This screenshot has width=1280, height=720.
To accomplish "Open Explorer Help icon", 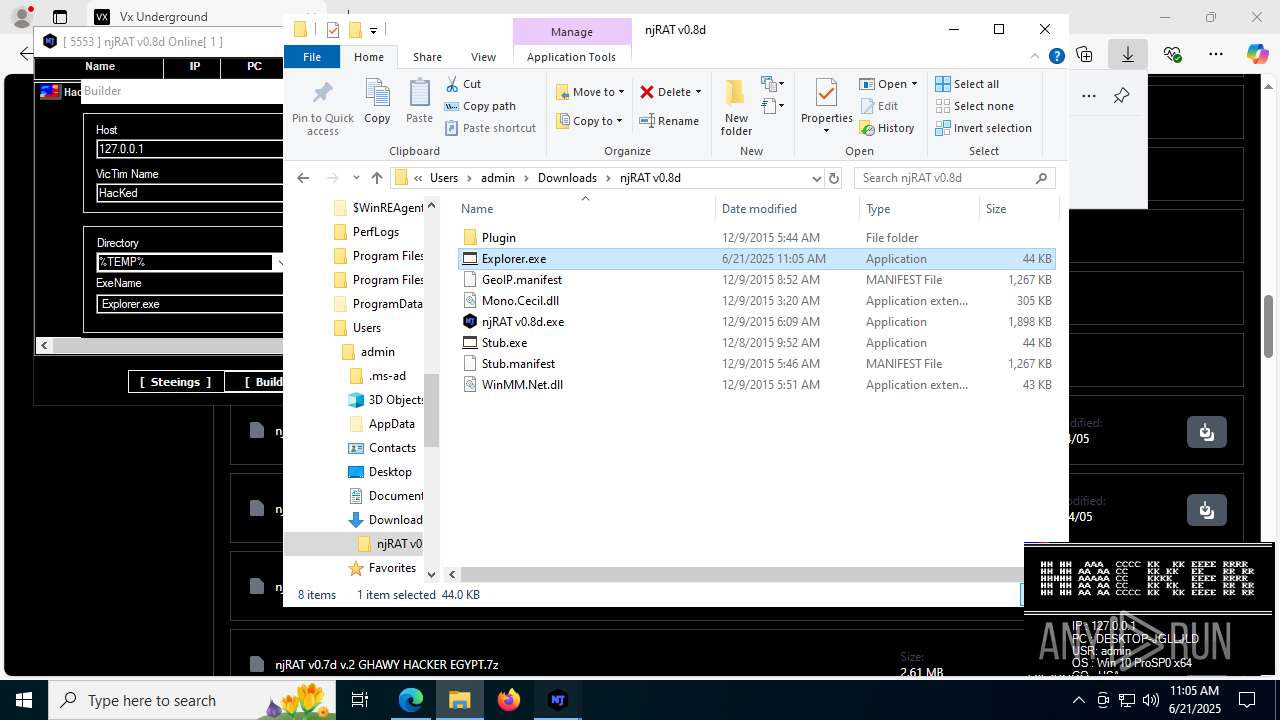I will point(1056,57).
